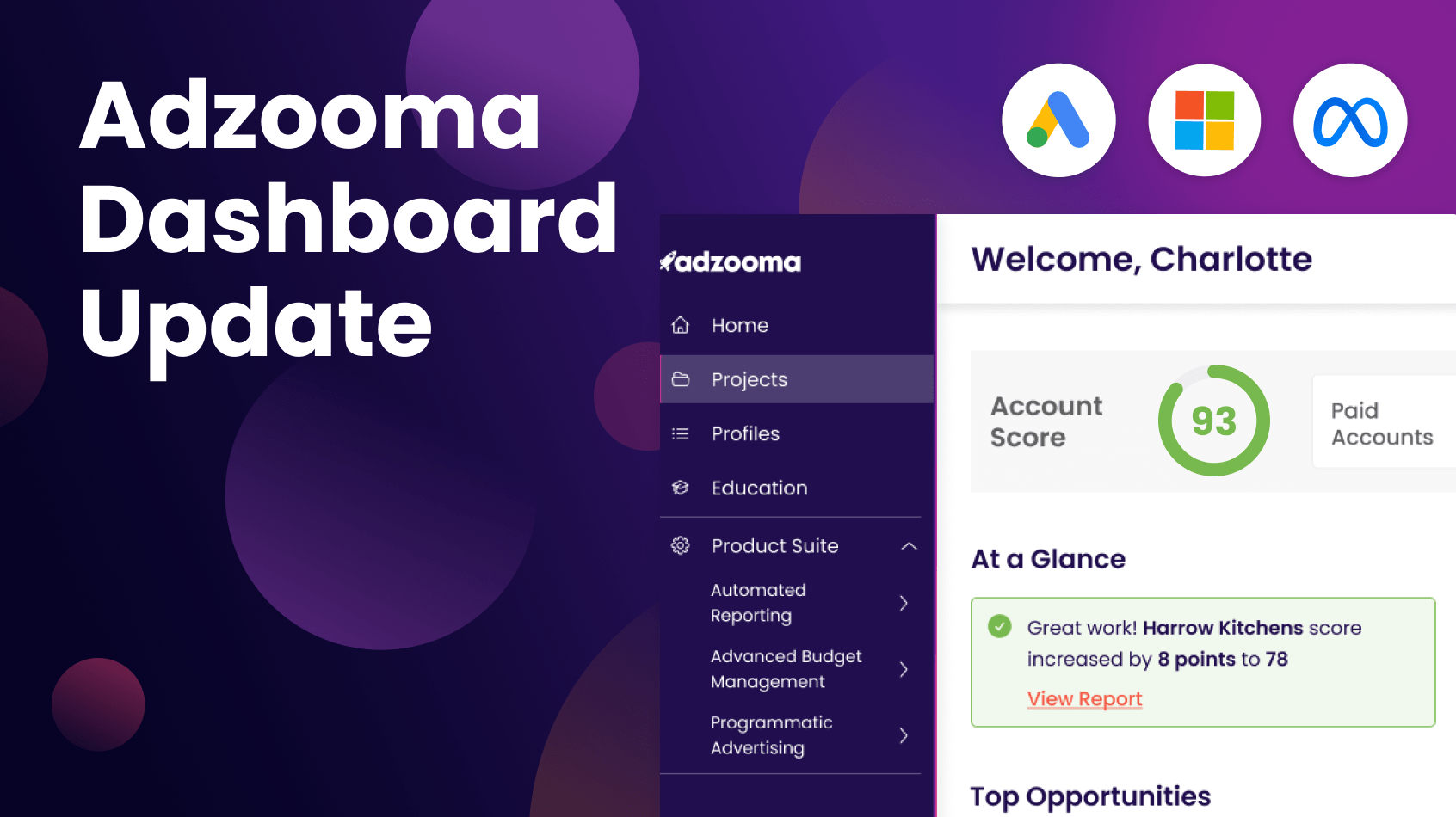
Task: Open the View Report link
Action: 1084,698
